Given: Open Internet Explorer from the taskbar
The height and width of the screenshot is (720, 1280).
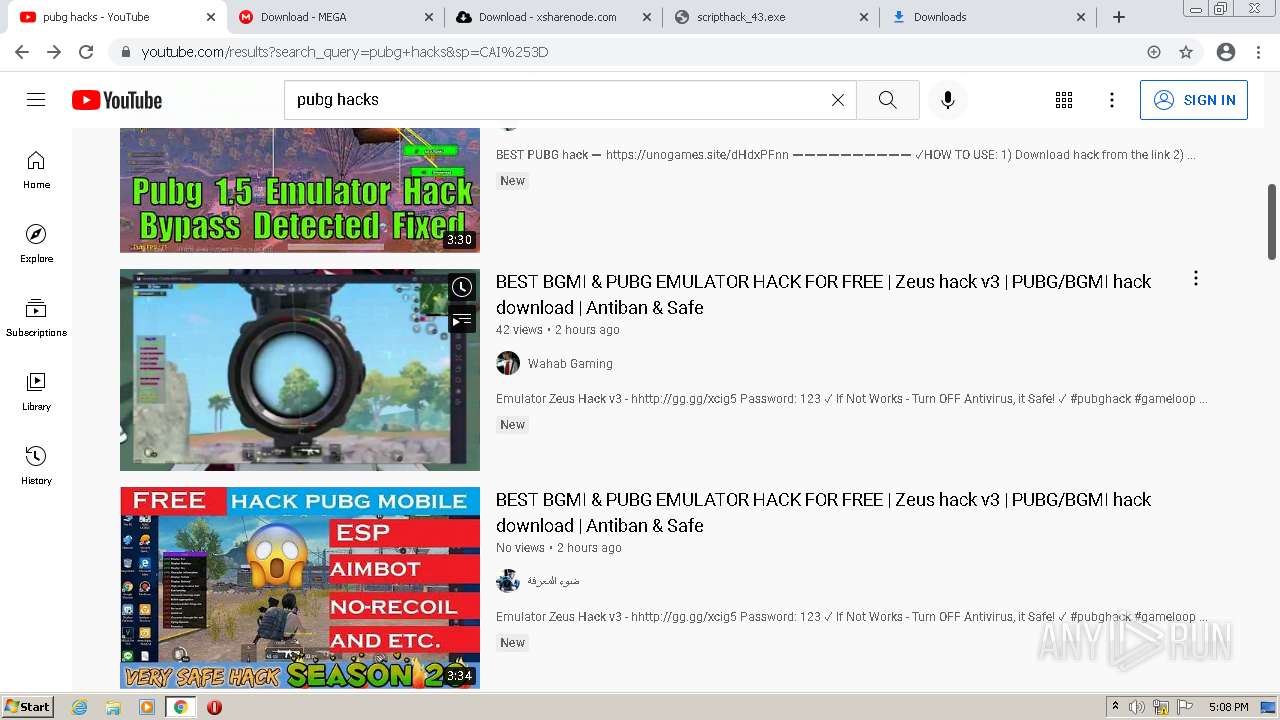Looking at the screenshot, I should [80, 707].
